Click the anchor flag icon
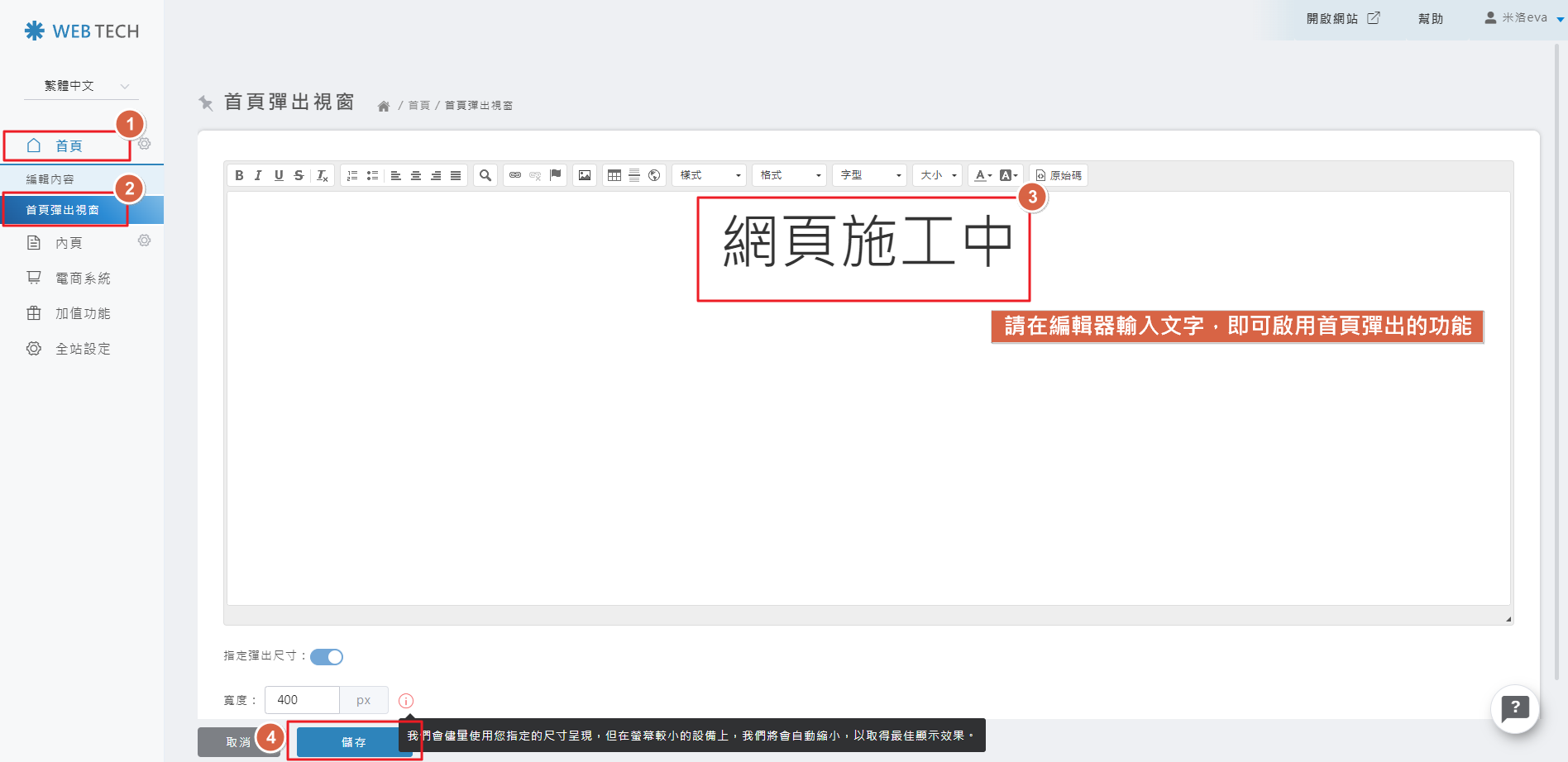1568x762 pixels. coord(556,175)
